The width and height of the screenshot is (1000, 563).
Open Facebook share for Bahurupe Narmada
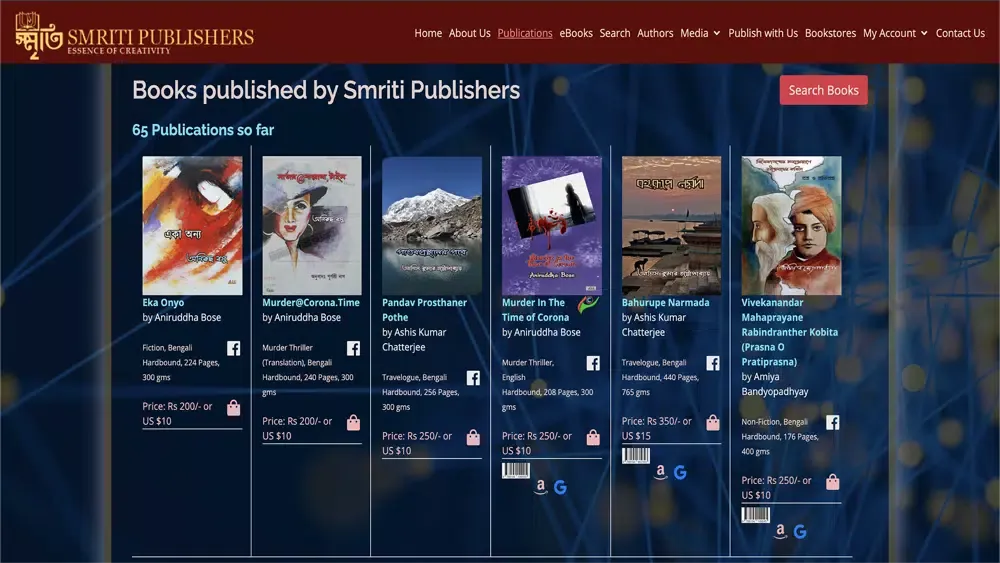[x=713, y=363]
